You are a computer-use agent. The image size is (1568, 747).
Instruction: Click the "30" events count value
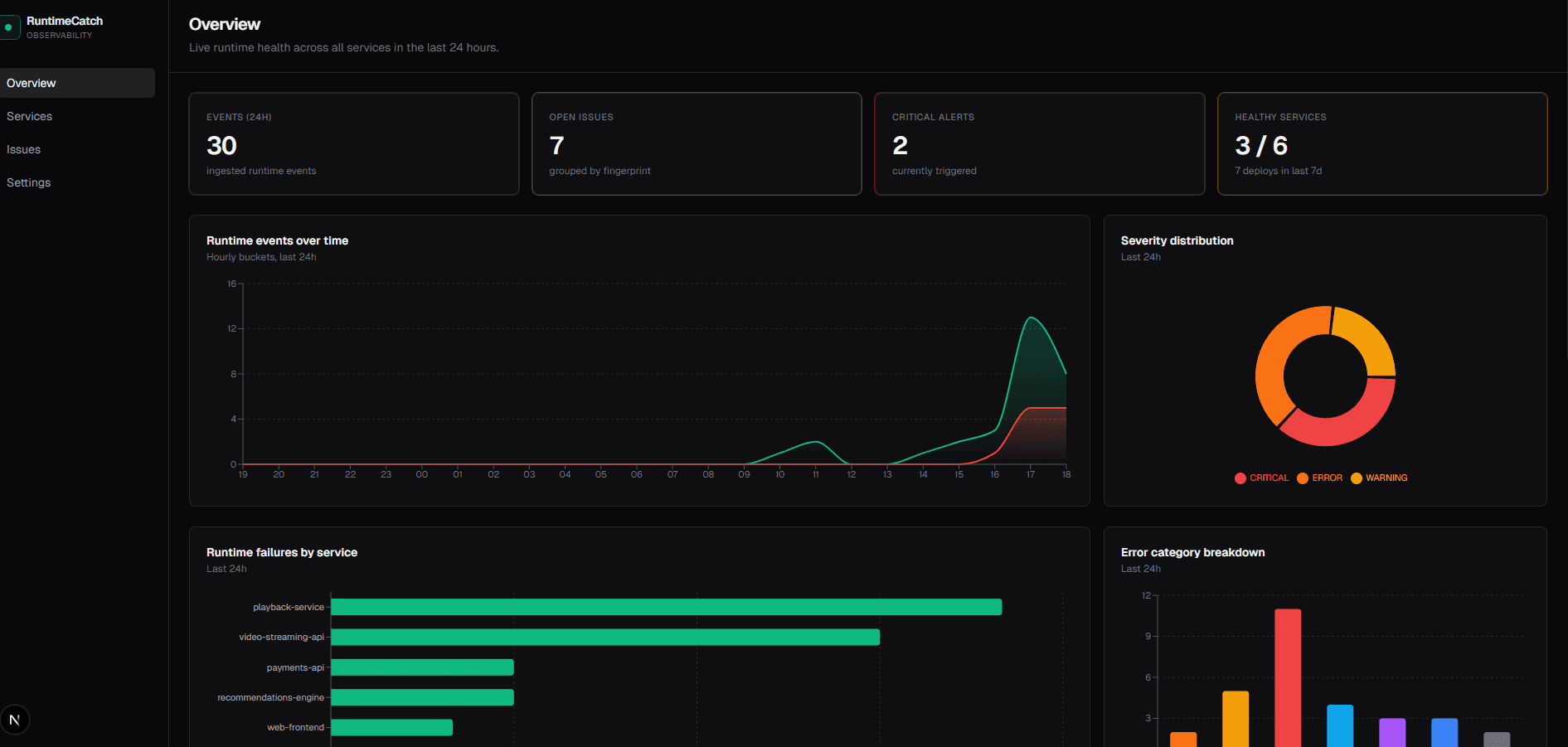point(221,146)
